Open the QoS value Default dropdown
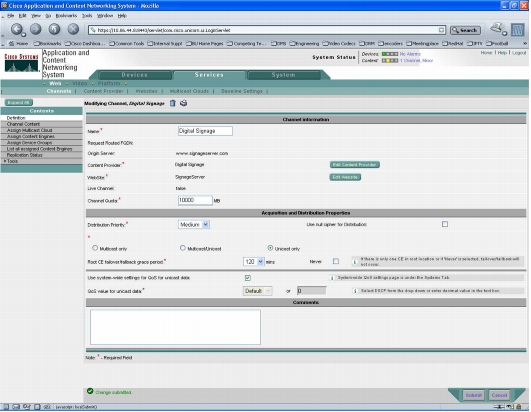 [257, 291]
